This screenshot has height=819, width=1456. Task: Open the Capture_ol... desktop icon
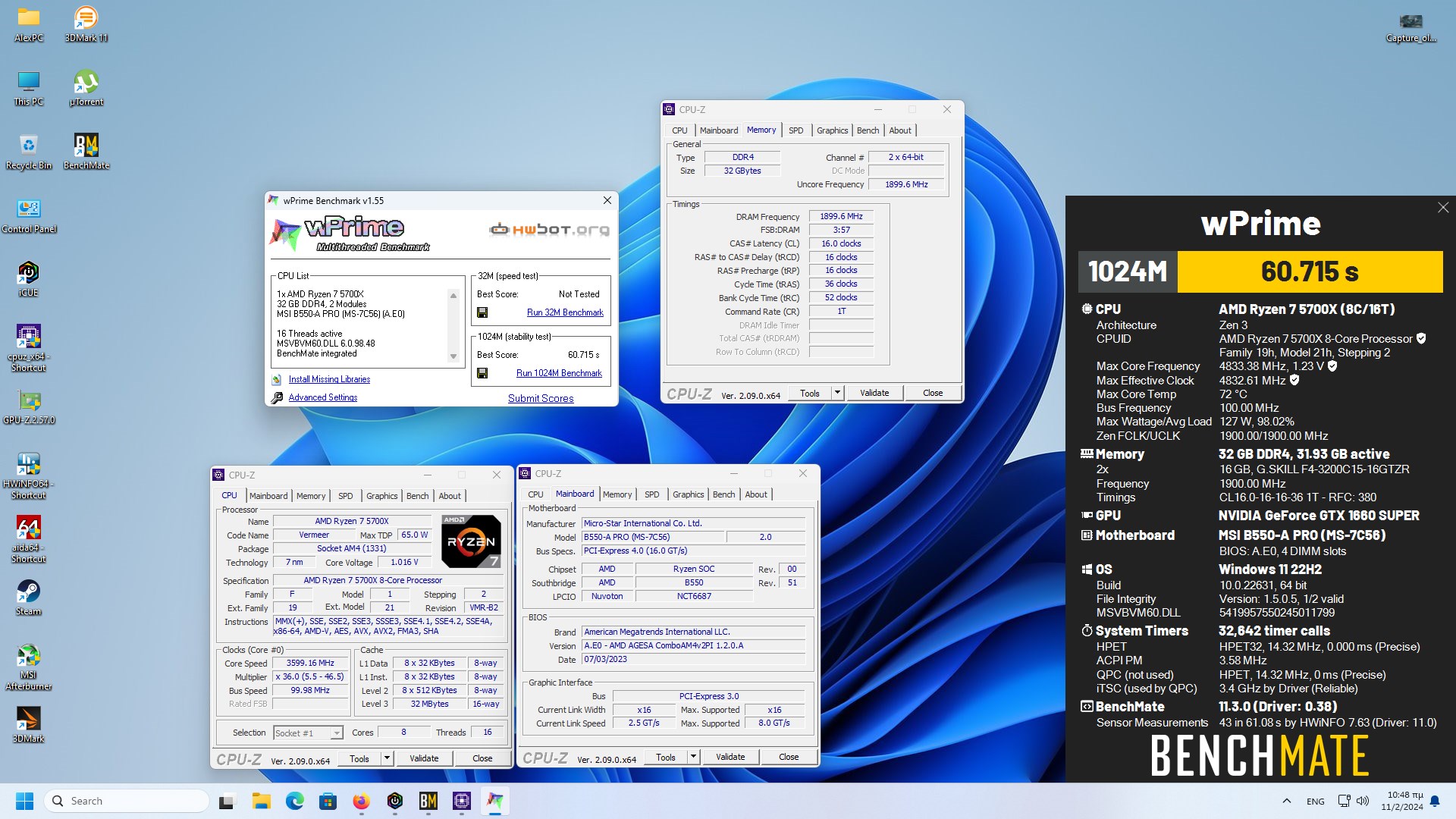pyautogui.click(x=1410, y=27)
